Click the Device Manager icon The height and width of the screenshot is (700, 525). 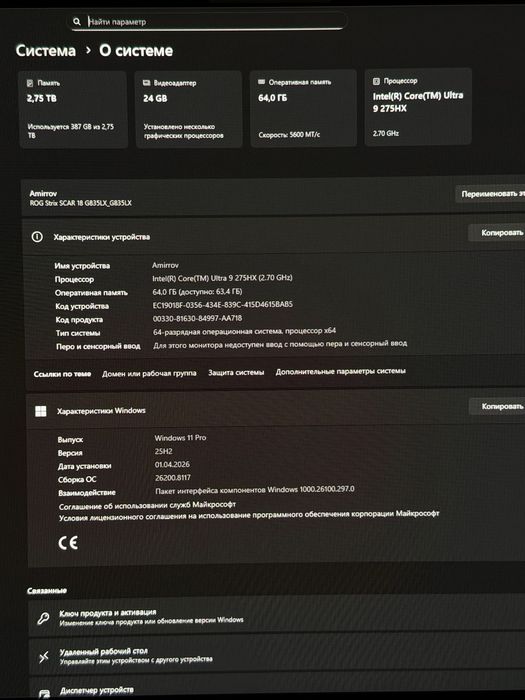tap(44, 693)
